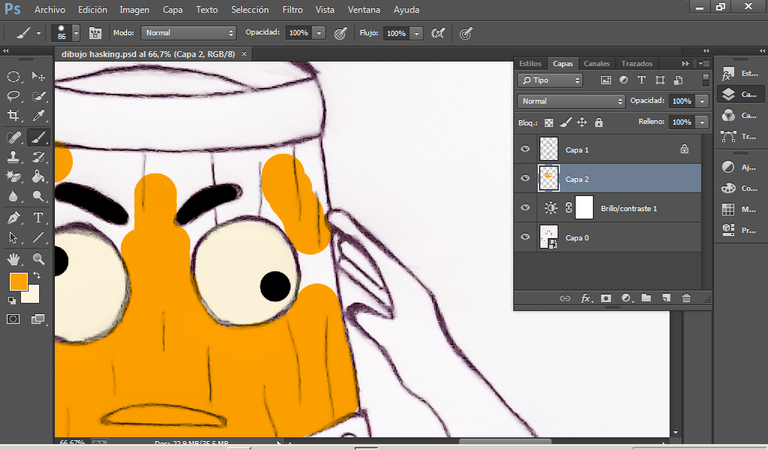This screenshot has width=768, height=450.
Task: Select the Spot Healing Brush tool
Action: click(x=13, y=138)
